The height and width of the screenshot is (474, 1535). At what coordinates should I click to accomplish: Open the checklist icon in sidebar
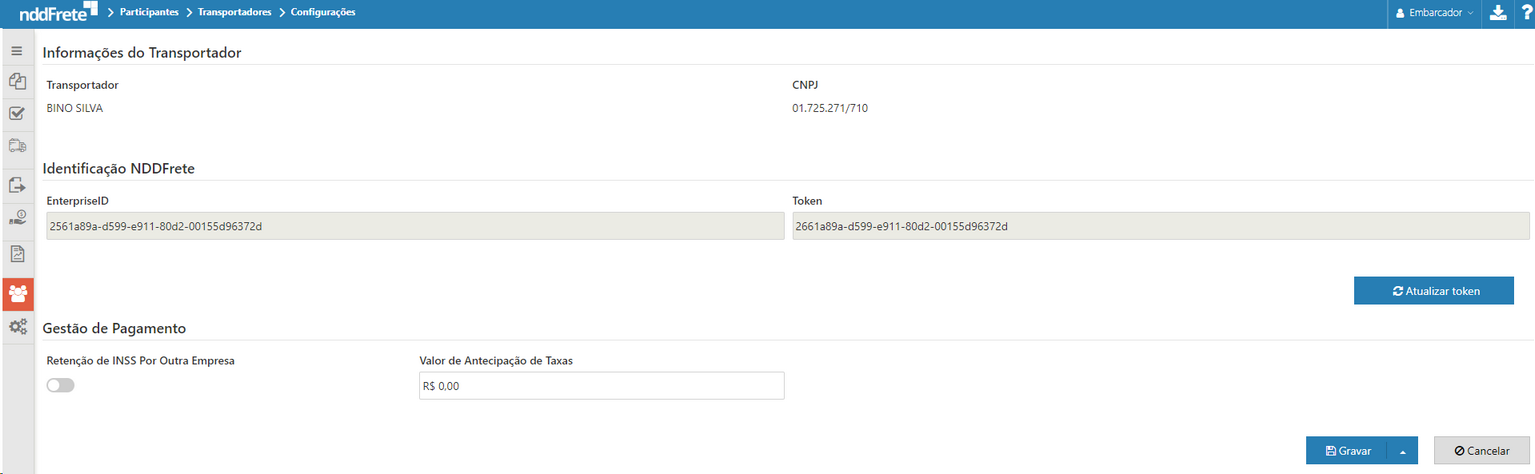(x=17, y=114)
